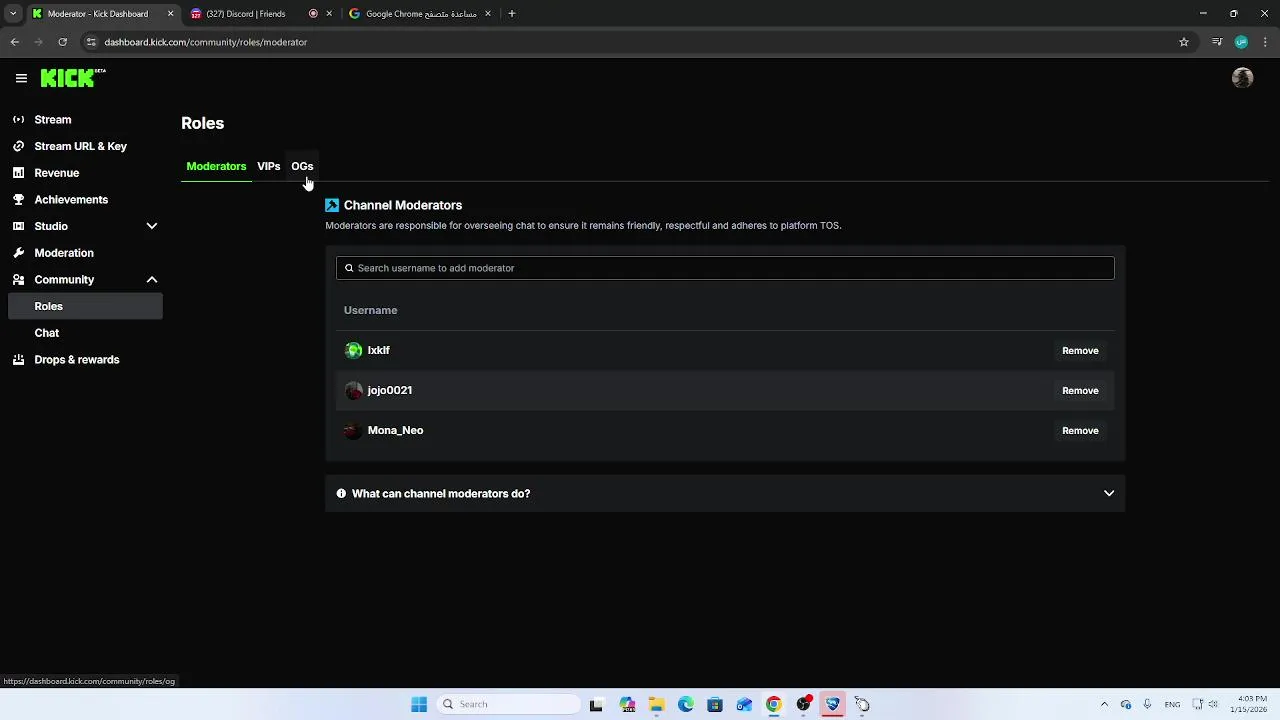Click the Stream URL & Key link icon
Screen dimensions: 1280x720
[x=18, y=146]
